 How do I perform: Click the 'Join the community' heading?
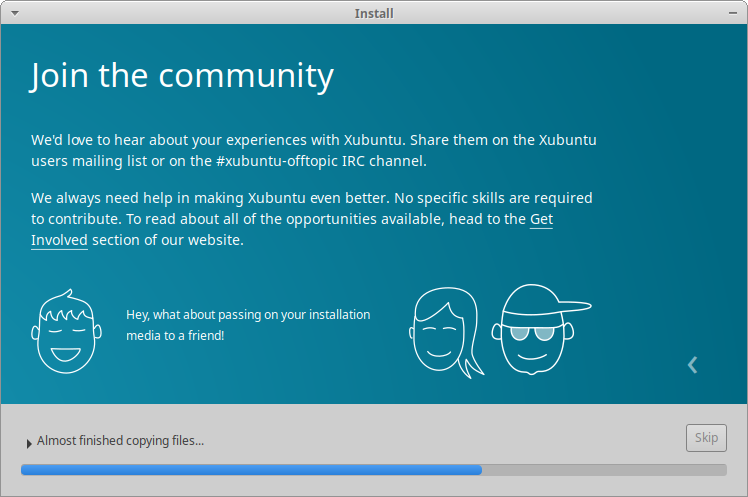click(182, 76)
